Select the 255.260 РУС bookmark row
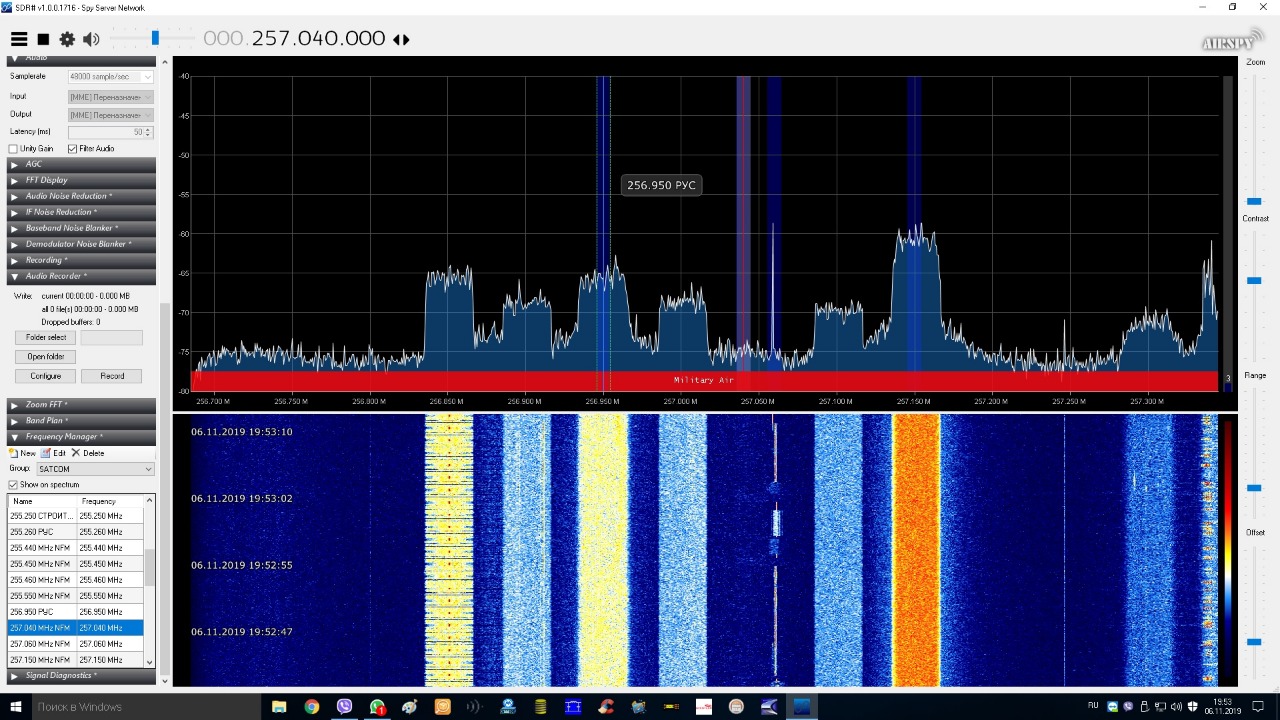This screenshot has height=720, width=1280. [x=76, y=532]
